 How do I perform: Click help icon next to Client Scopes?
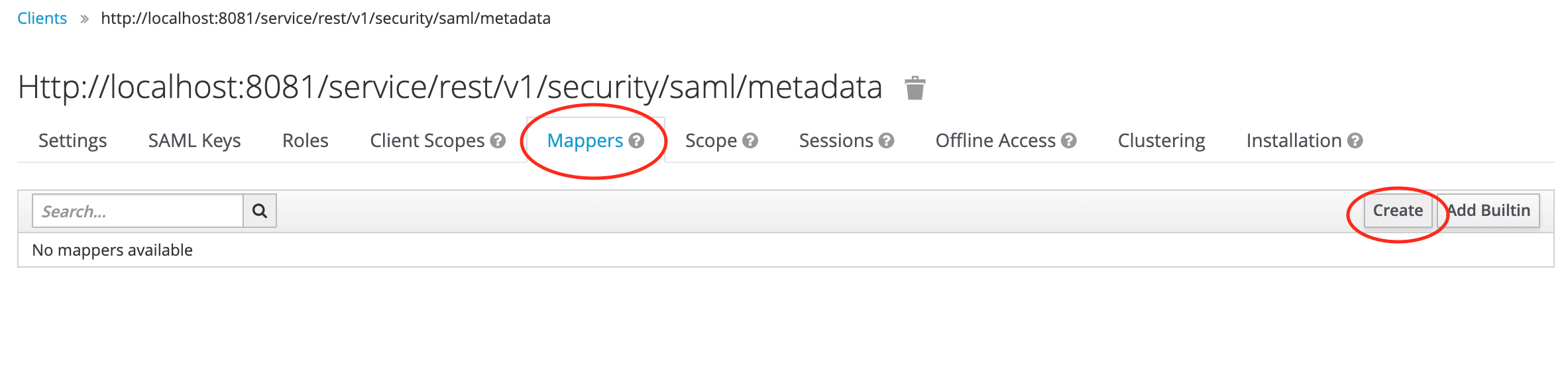pyautogui.click(x=498, y=140)
